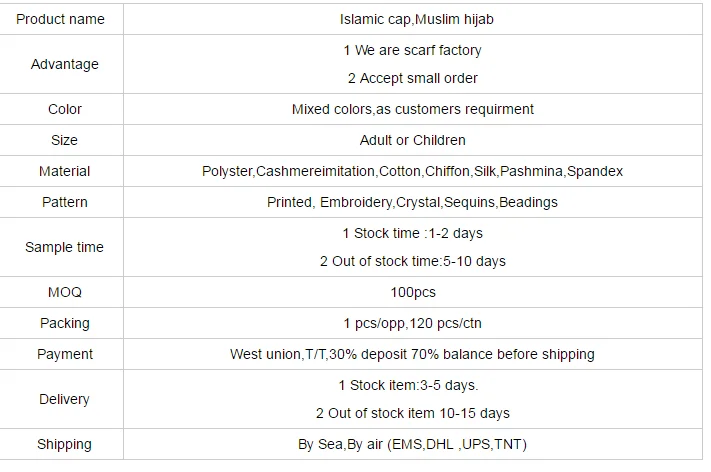Click the West union T/T payment terms
711x472 pixels.
click(x=412, y=354)
